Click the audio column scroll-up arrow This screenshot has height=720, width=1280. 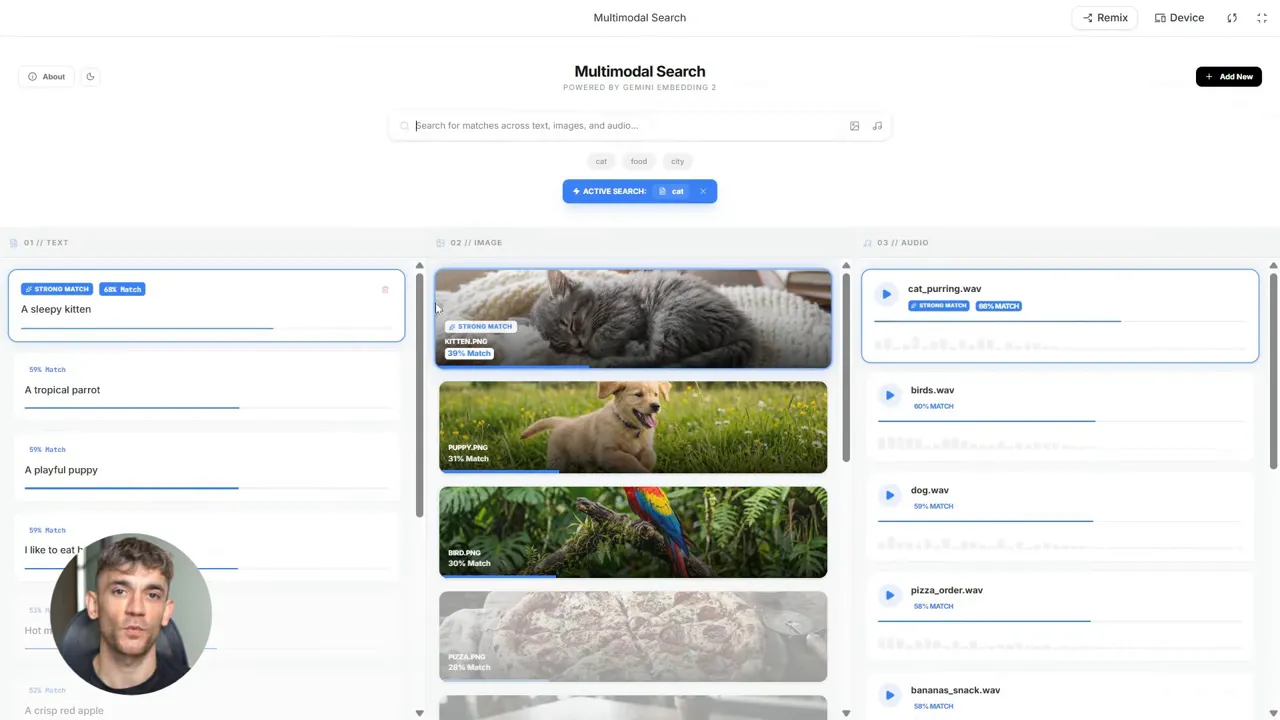coord(1273,266)
